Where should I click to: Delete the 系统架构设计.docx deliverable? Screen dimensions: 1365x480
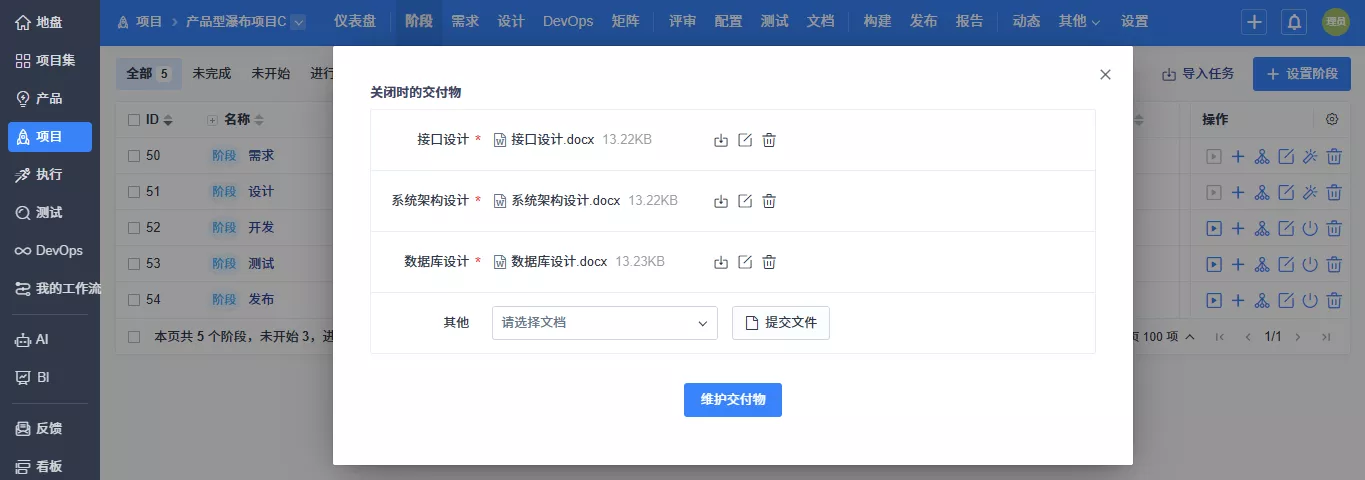(x=769, y=201)
